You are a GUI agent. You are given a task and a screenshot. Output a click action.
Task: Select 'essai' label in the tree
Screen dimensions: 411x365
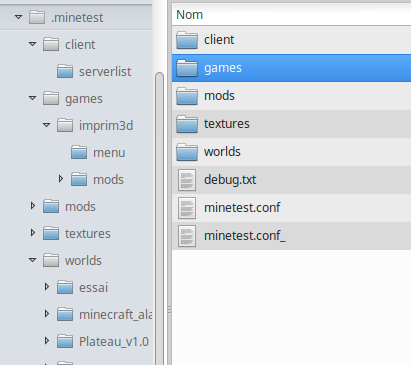point(93,287)
